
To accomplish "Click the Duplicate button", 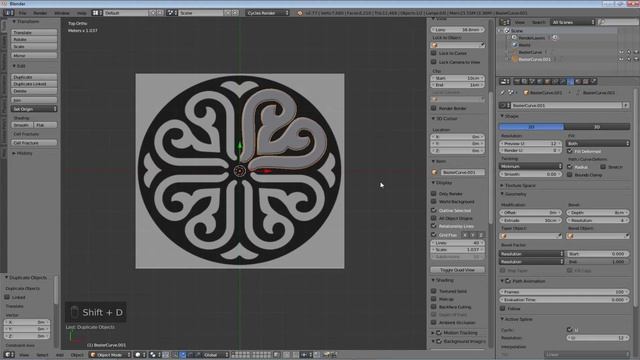I will pyautogui.click(x=34, y=77).
